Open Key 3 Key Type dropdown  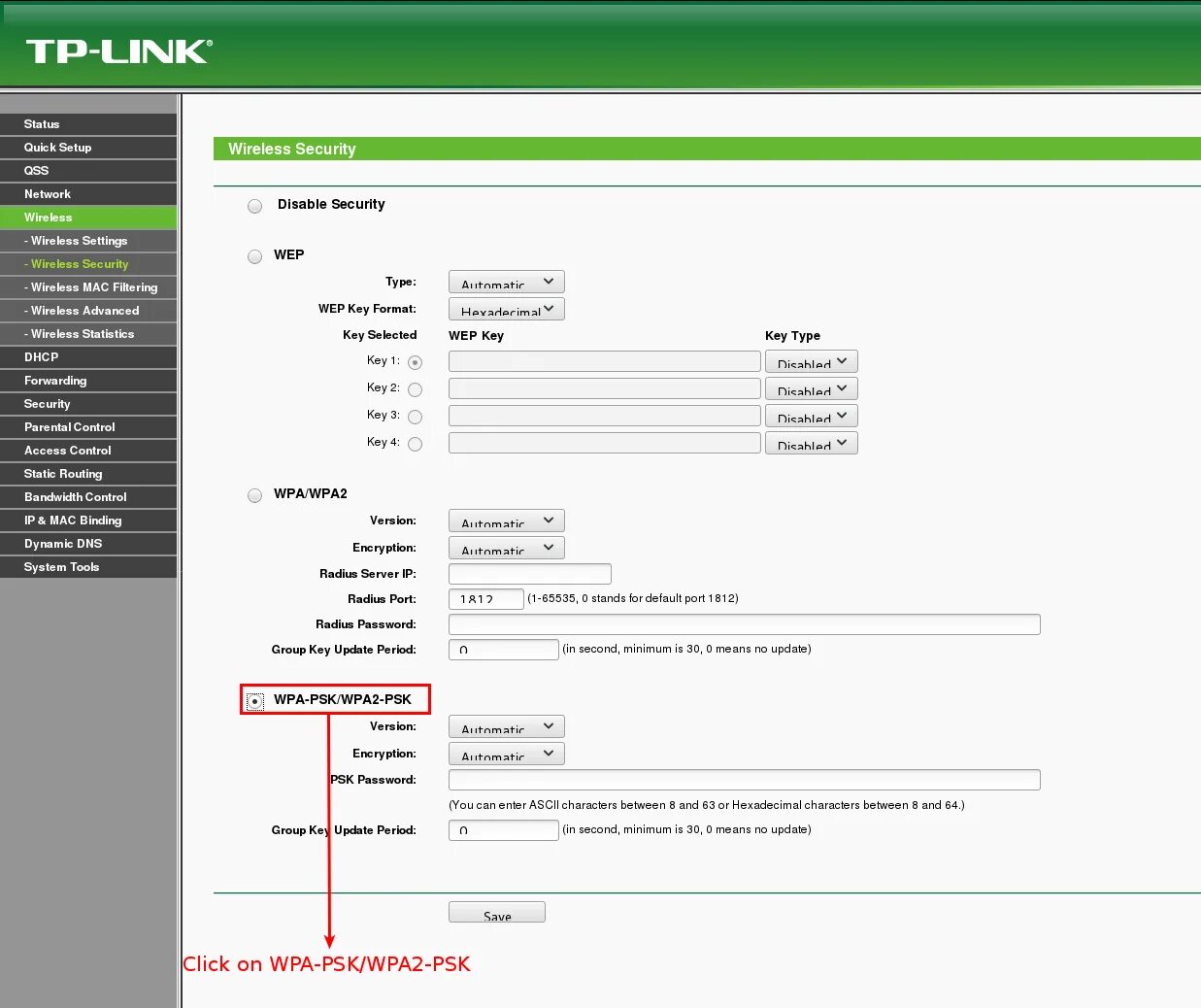(812, 416)
